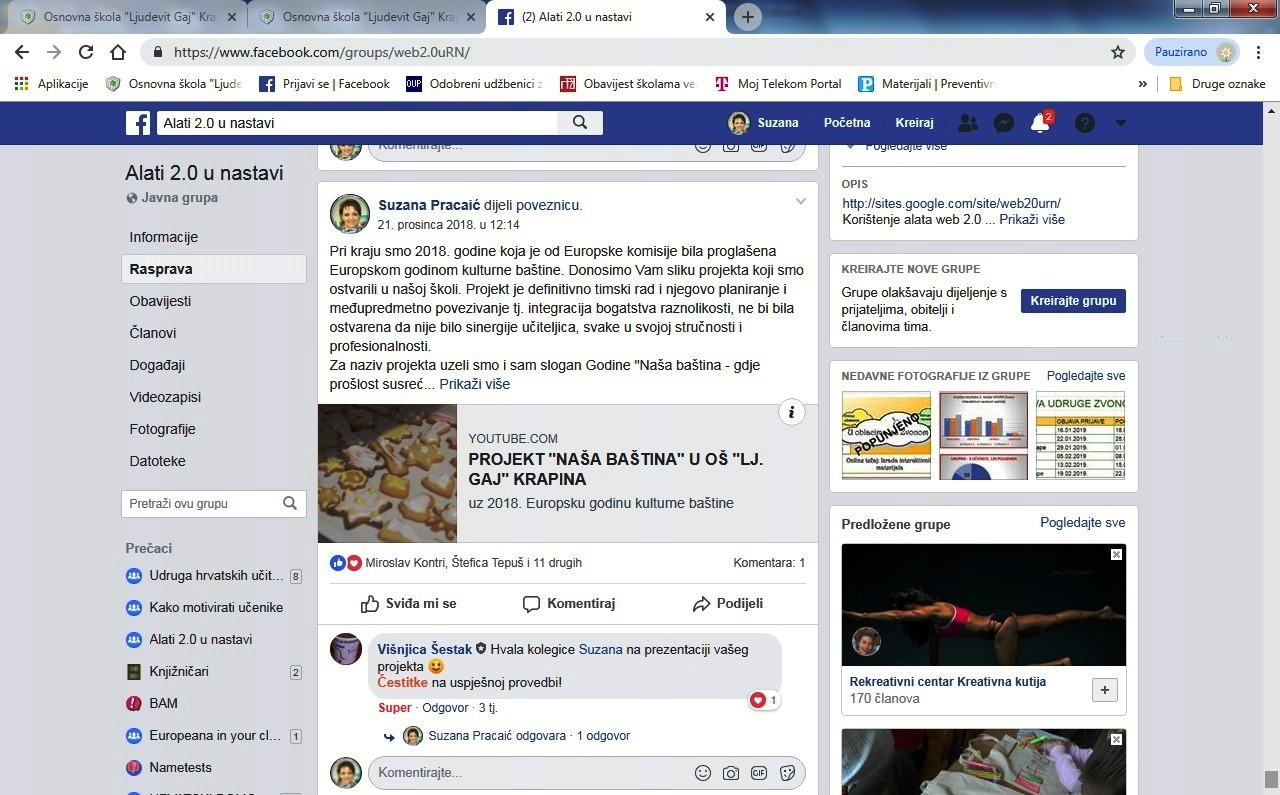Viewport: 1280px width, 795px height.
Task: Click the like reaction icon under the post
Action: tap(338, 563)
